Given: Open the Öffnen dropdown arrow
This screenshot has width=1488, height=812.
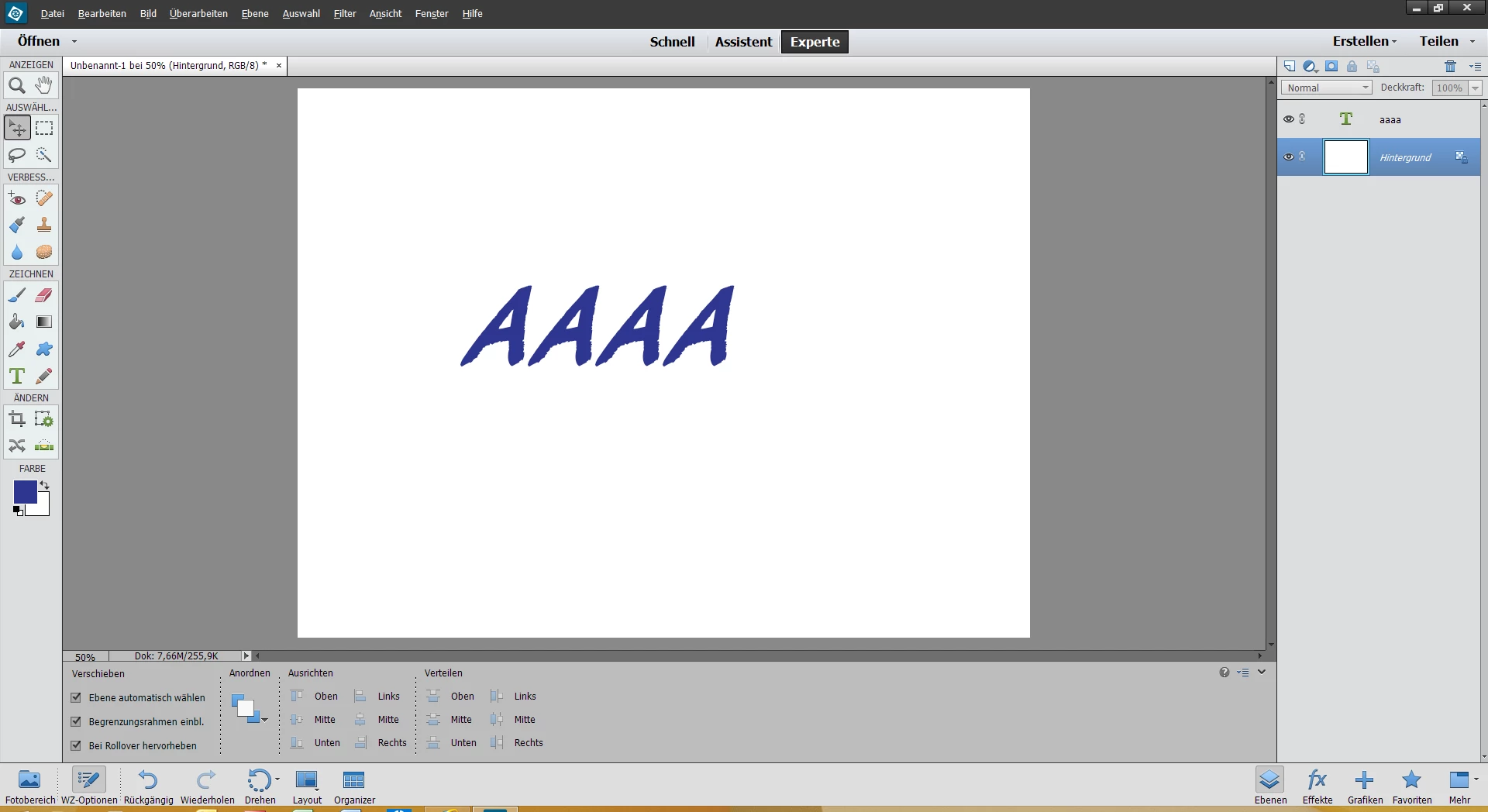Looking at the screenshot, I should pos(74,42).
